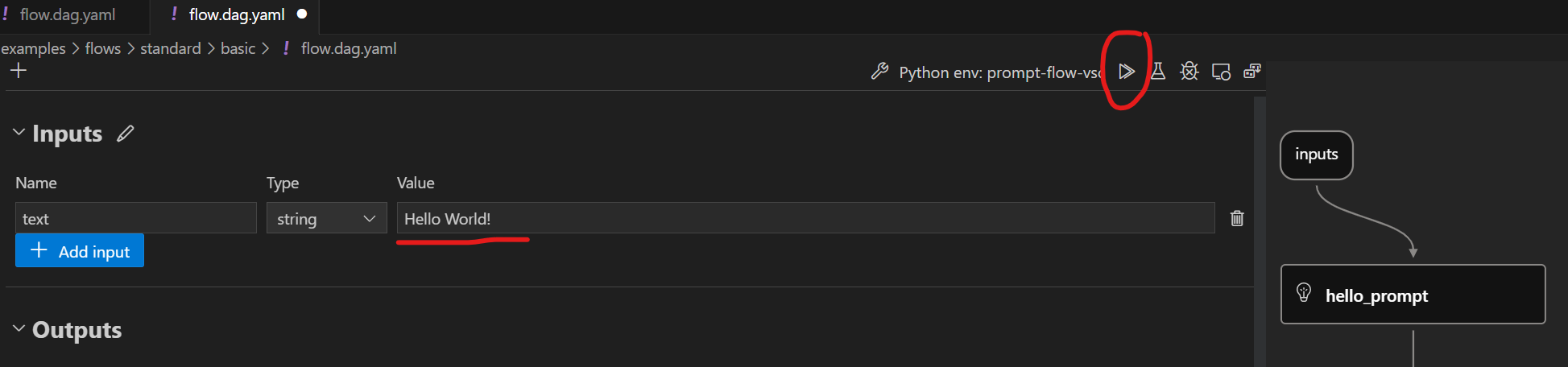
Task: Select the inputs node in the graph
Action: tap(1316, 155)
